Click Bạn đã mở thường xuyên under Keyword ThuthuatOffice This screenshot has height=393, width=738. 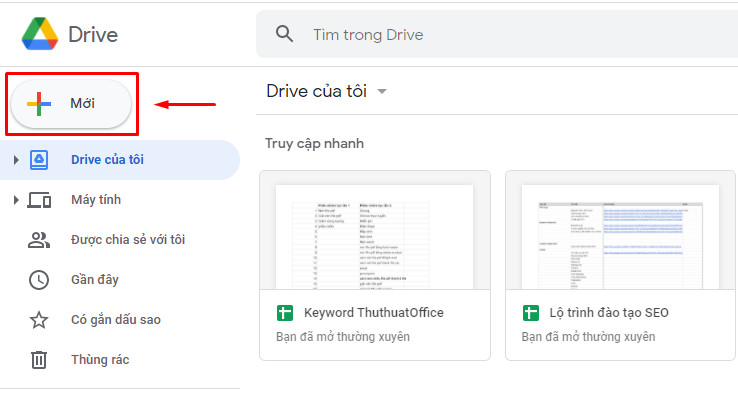[343, 337]
